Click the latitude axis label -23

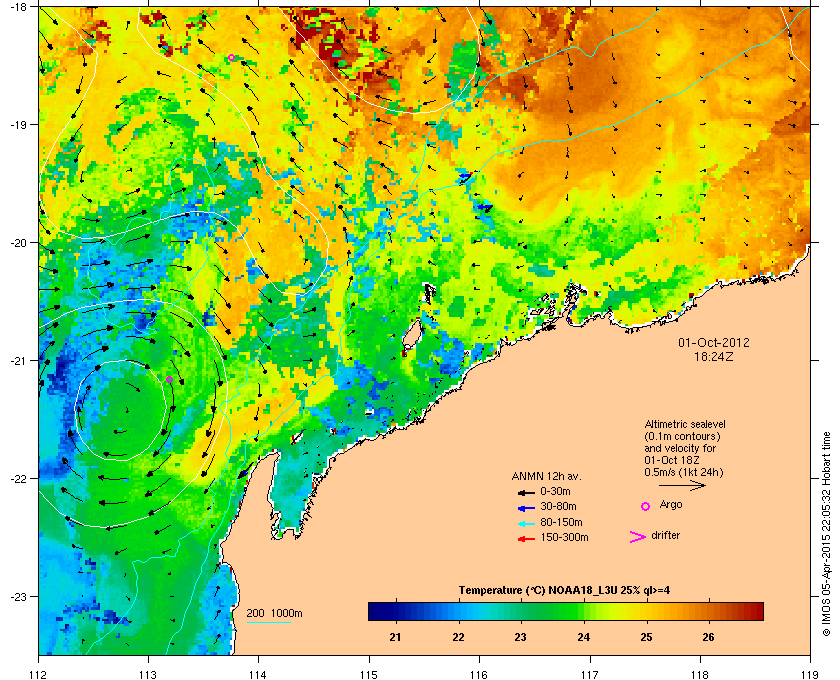click(x=17, y=596)
